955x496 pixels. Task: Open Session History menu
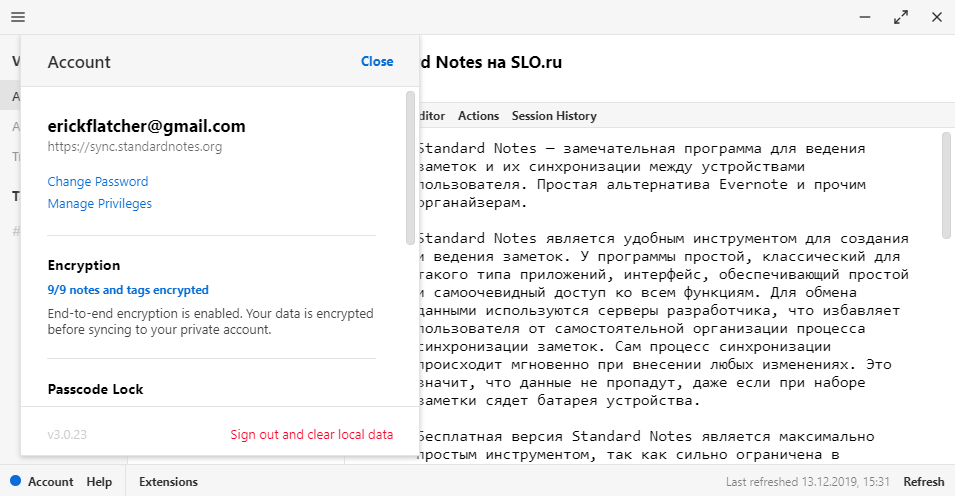pyautogui.click(x=554, y=116)
